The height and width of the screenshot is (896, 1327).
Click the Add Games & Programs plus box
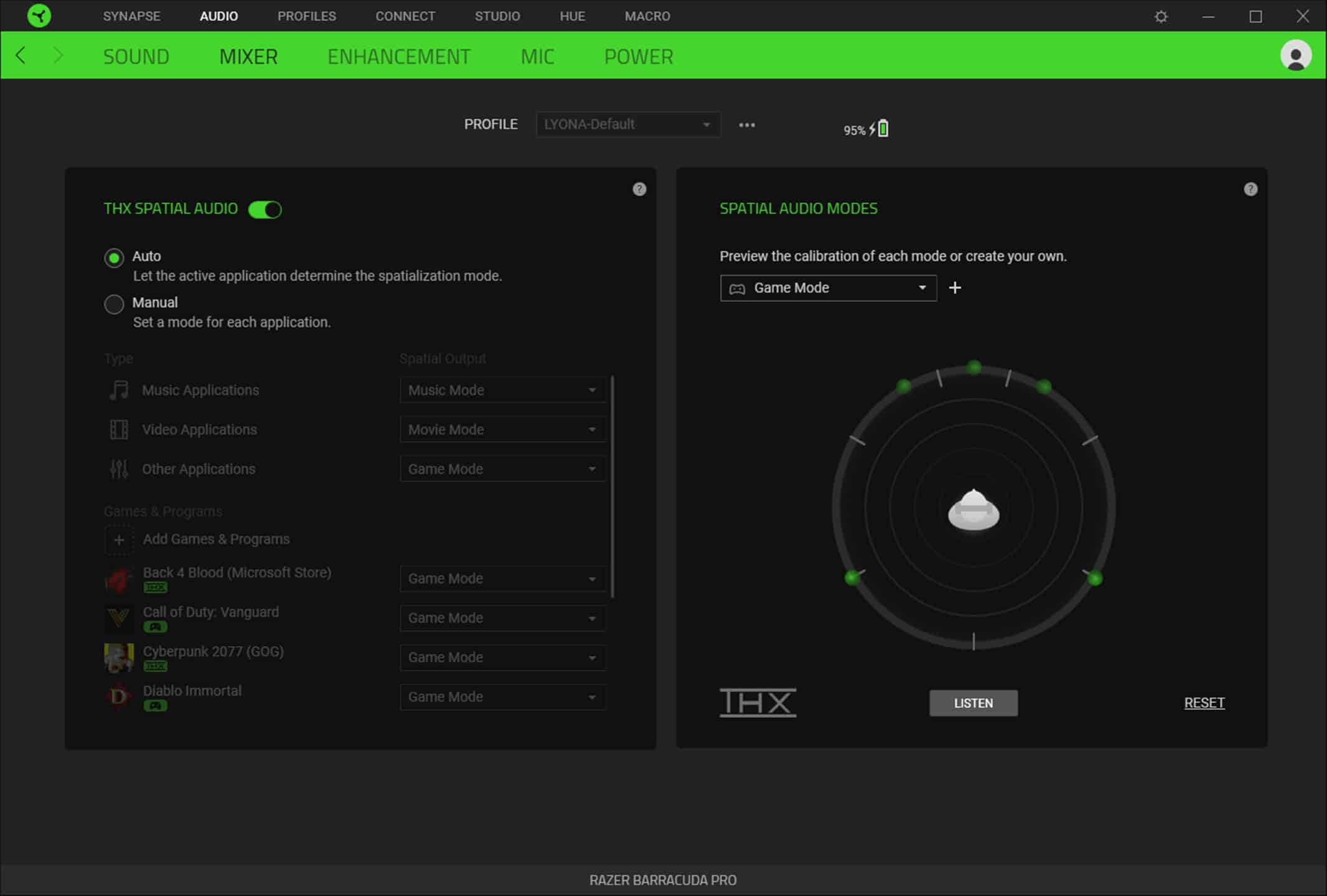pyautogui.click(x=119, y=539)
